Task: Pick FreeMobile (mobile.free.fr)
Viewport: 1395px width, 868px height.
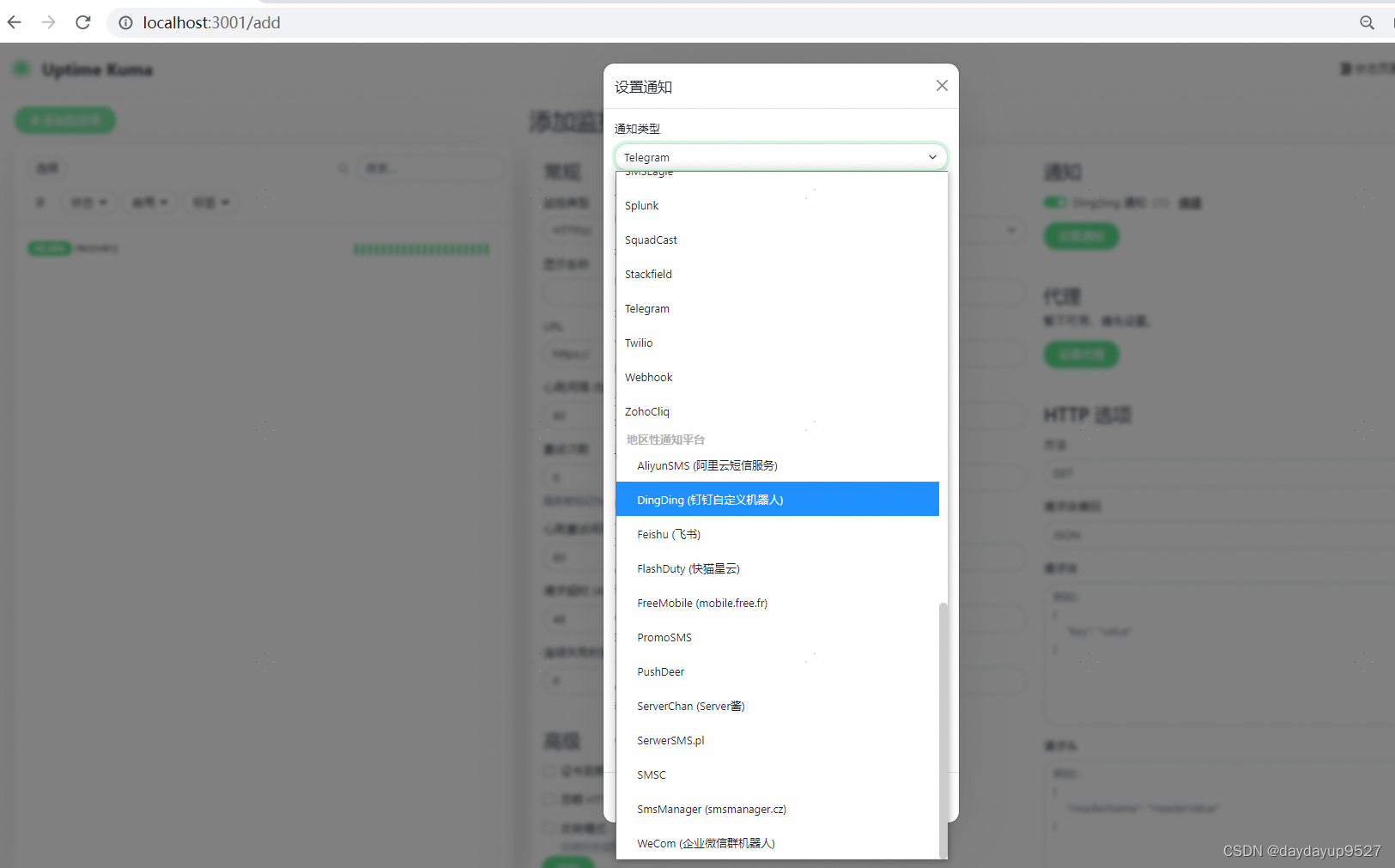Action: [777, 603]
